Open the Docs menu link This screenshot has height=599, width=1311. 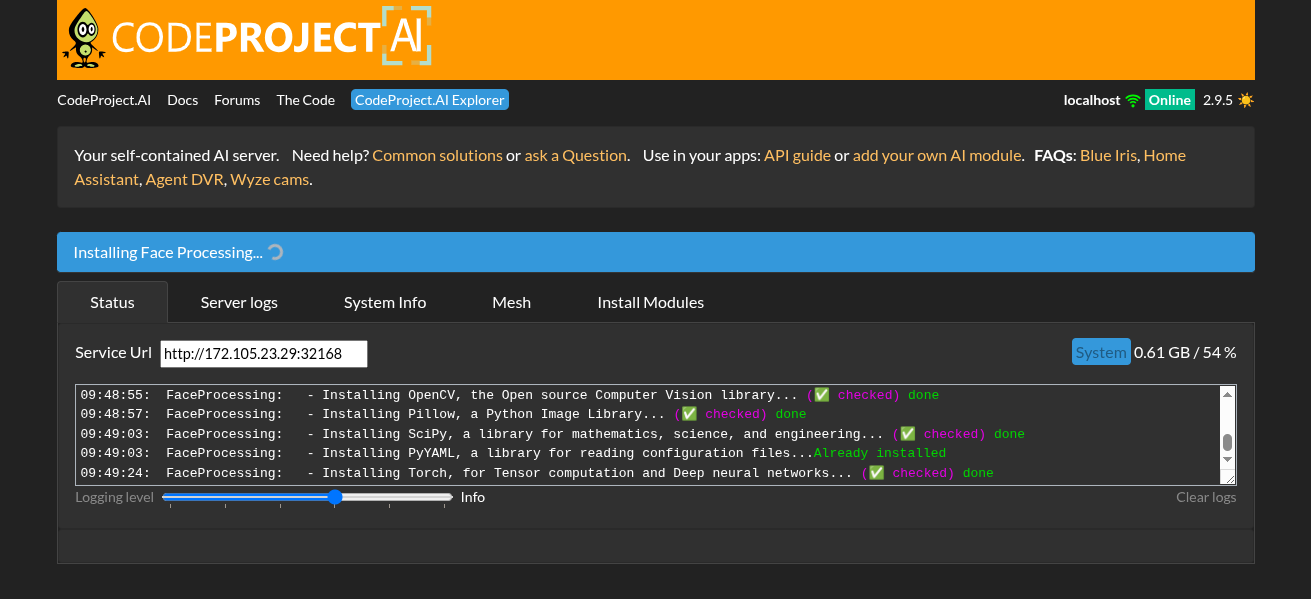tap(182, 100)
